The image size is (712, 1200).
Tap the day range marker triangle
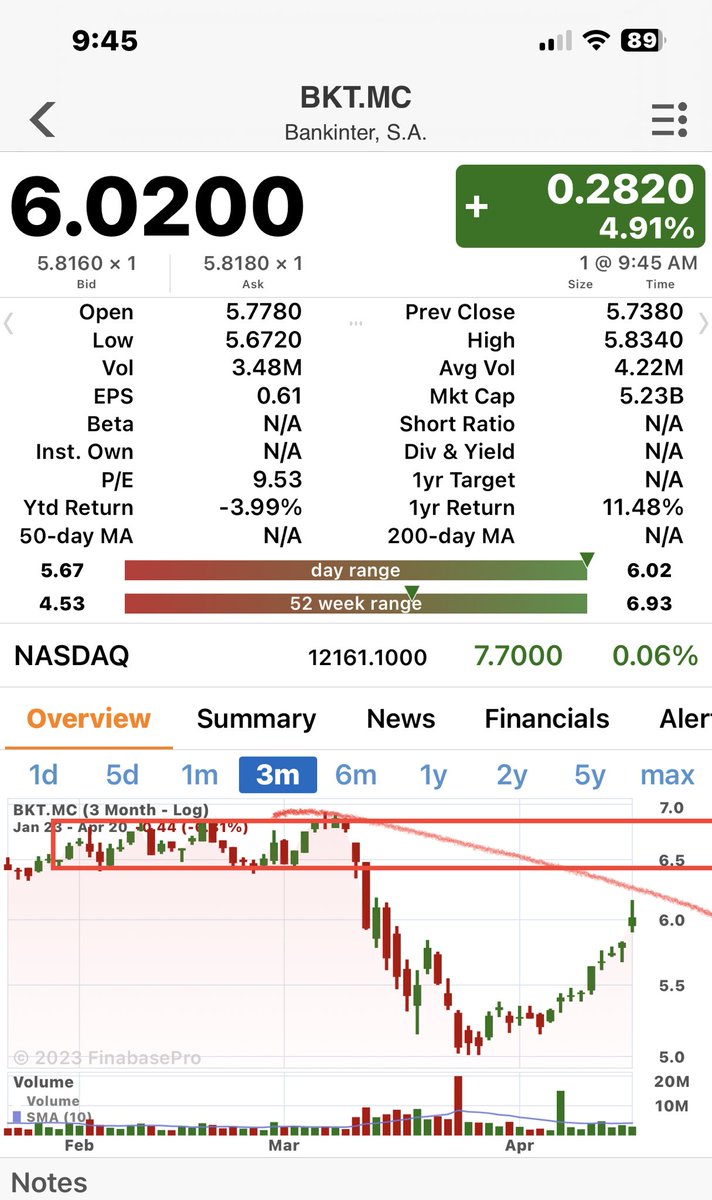click(587, 559)
